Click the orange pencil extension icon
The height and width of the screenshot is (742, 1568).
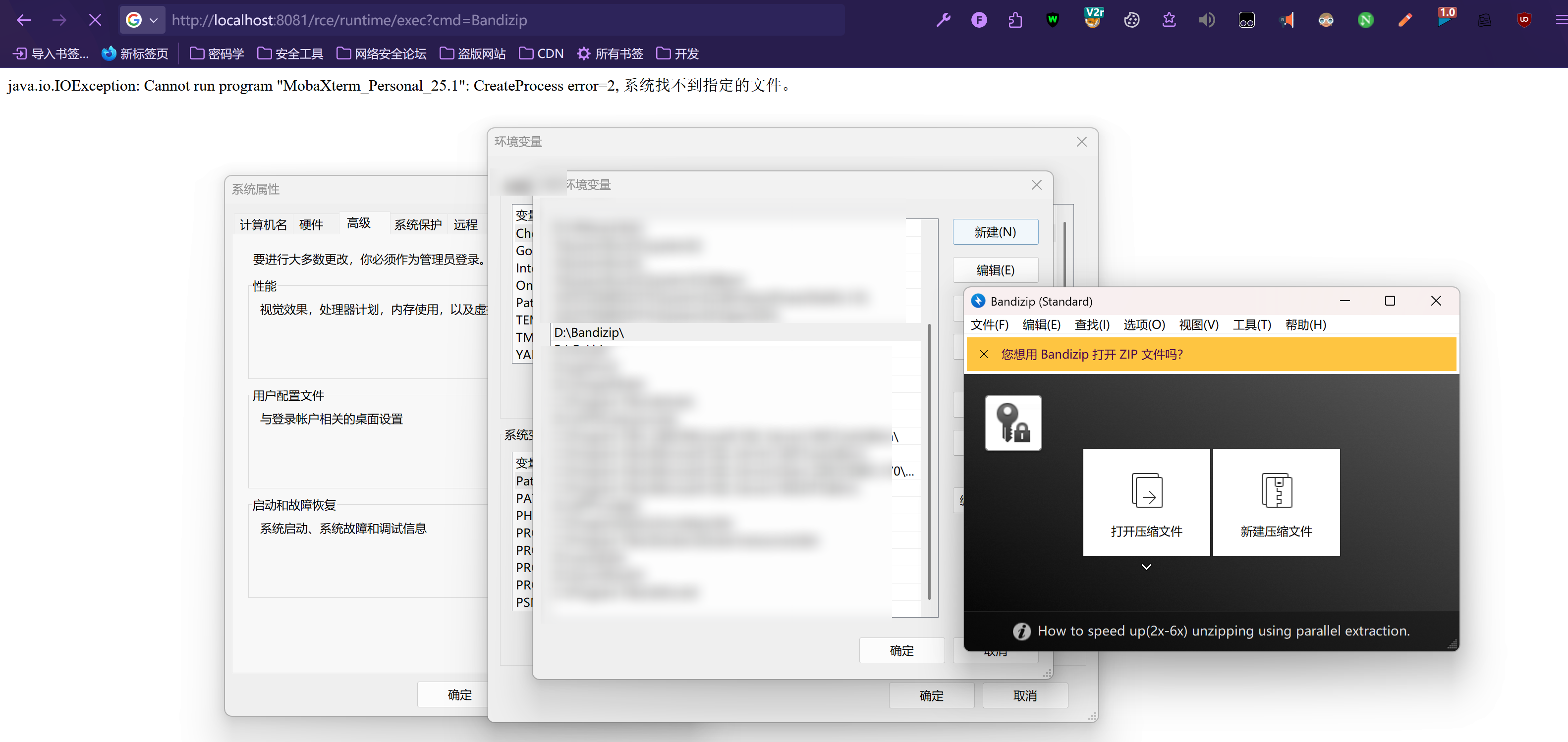(x=1405, y=20)
